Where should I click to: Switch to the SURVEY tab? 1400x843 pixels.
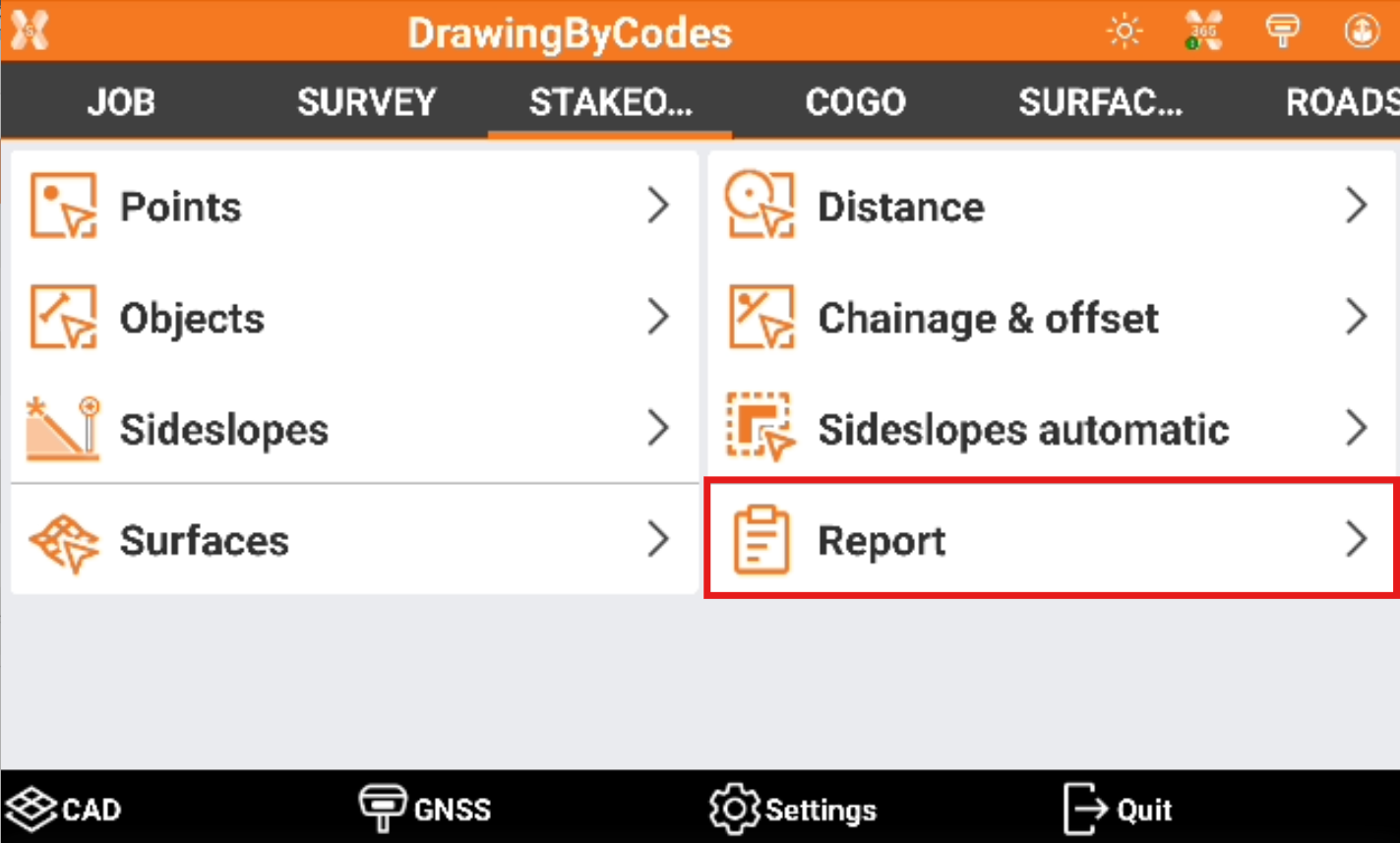click(366, 102)
